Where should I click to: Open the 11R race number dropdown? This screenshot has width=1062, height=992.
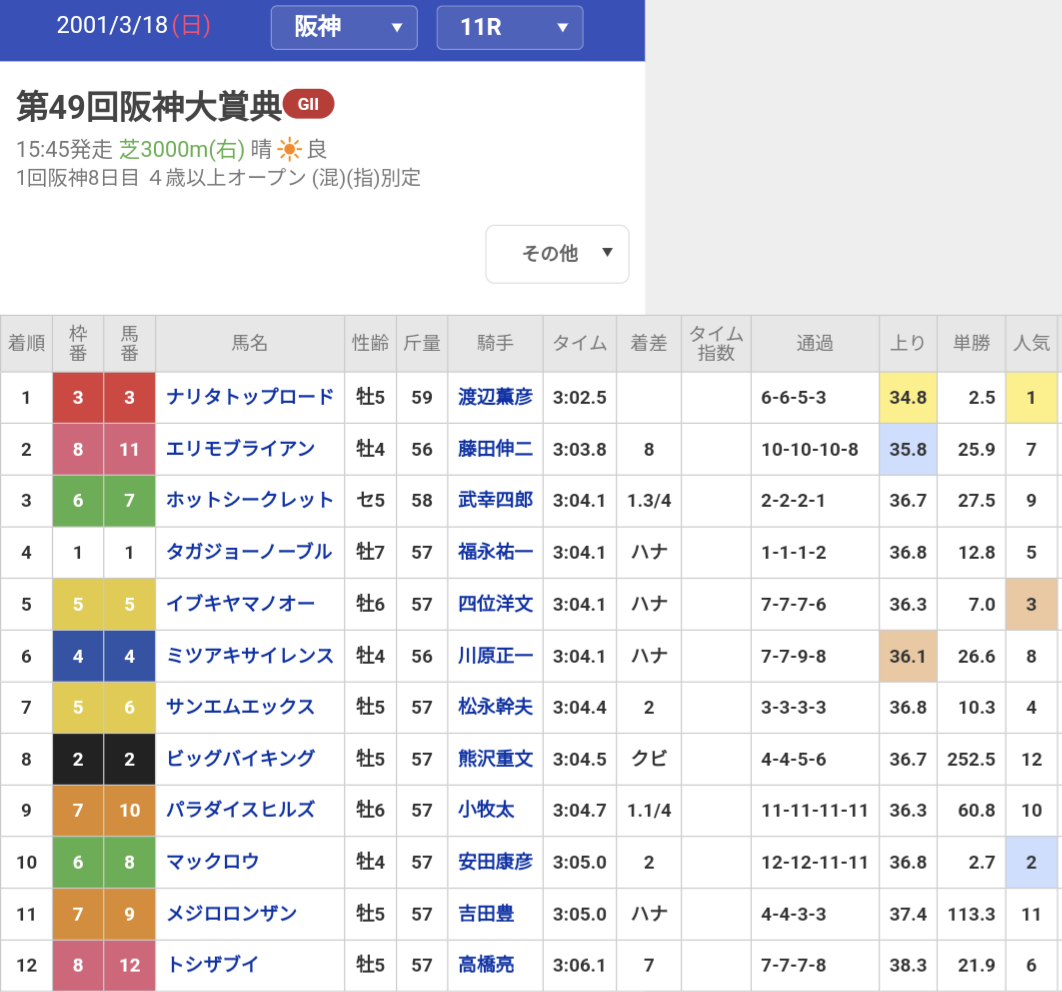pyautogui.click(x=509, y=27)
